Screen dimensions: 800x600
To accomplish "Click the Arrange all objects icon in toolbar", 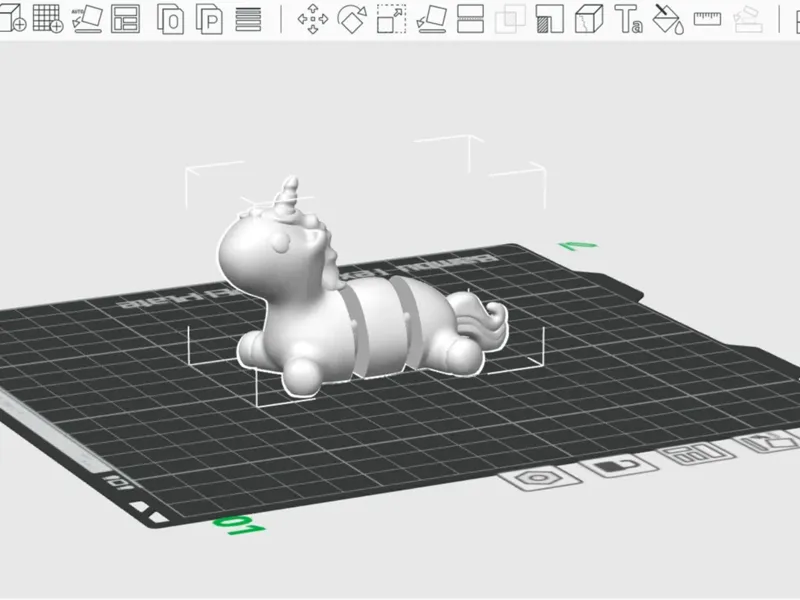I will click(x=126, y=19).
